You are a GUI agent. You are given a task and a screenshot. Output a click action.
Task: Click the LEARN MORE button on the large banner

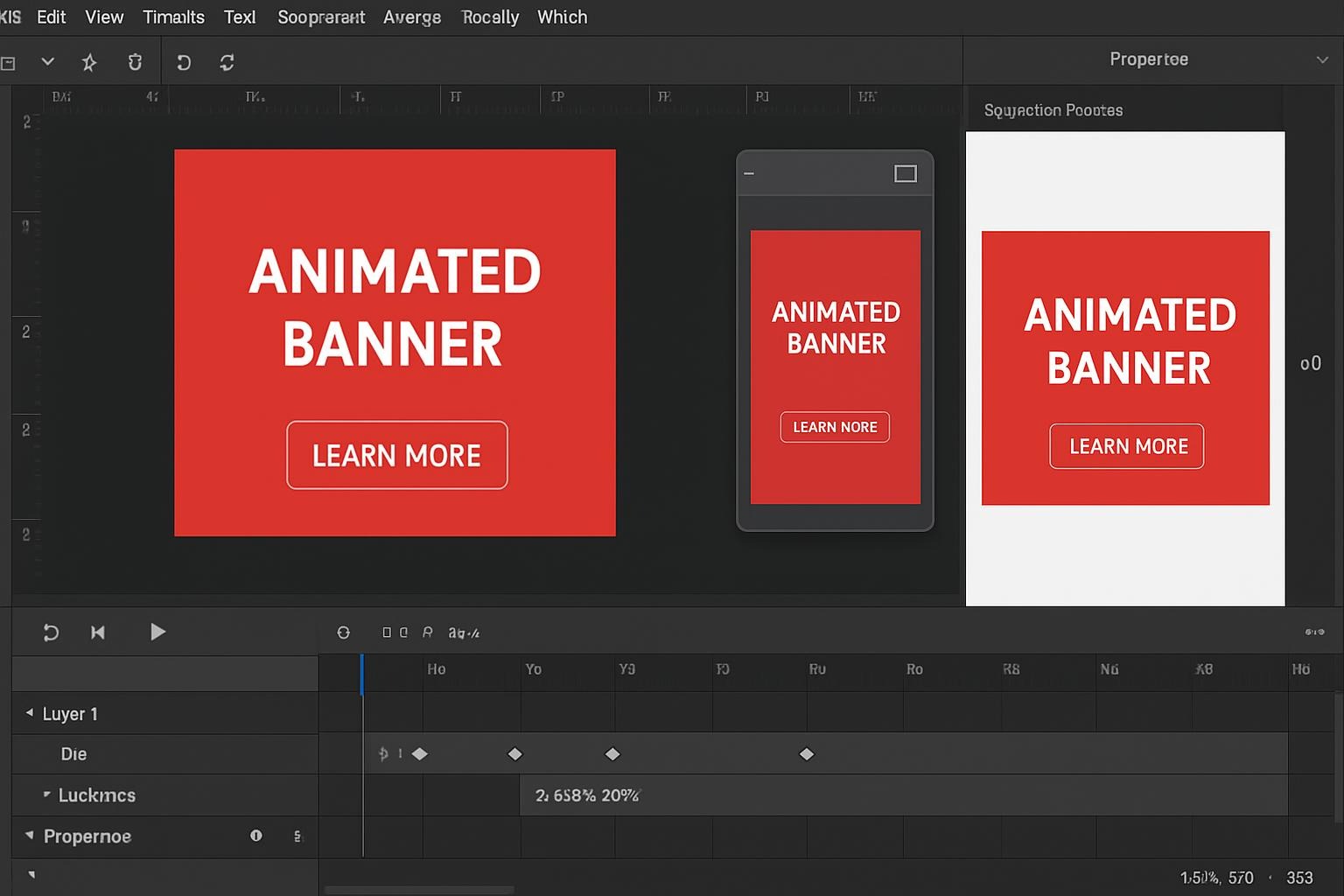pyautogui.click(x=395, y=455)
